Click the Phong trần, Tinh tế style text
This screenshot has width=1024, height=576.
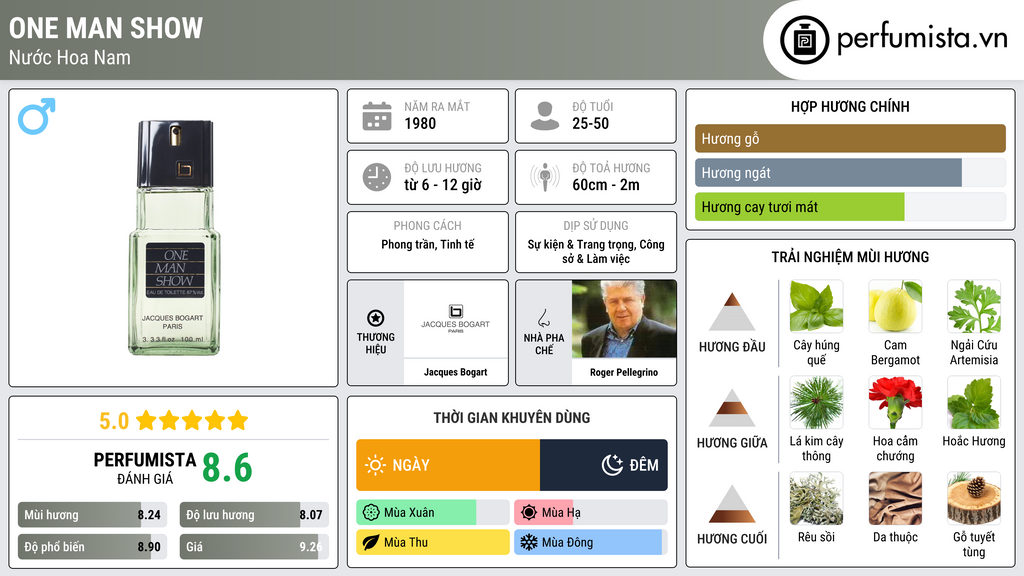428,244
